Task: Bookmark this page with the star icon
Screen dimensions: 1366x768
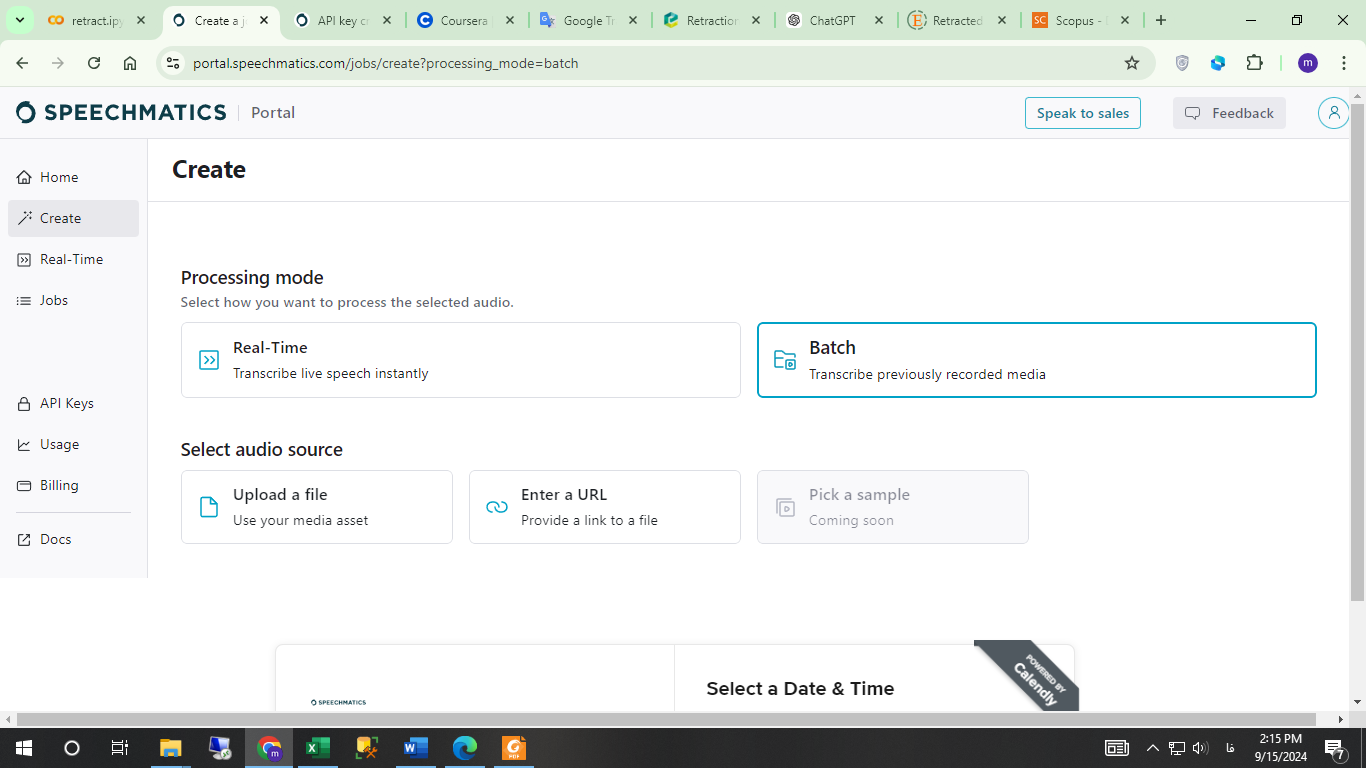Action: 1132,63
